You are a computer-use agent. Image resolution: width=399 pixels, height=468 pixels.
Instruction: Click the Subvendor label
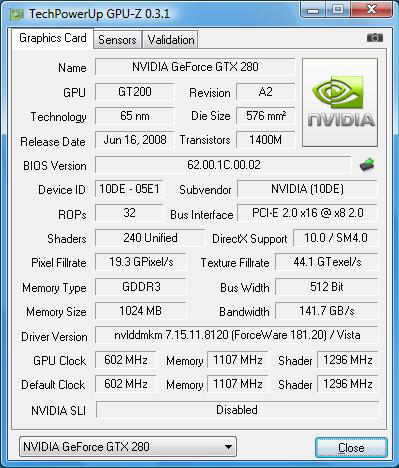pyautogui.click(x=205, y=190)
